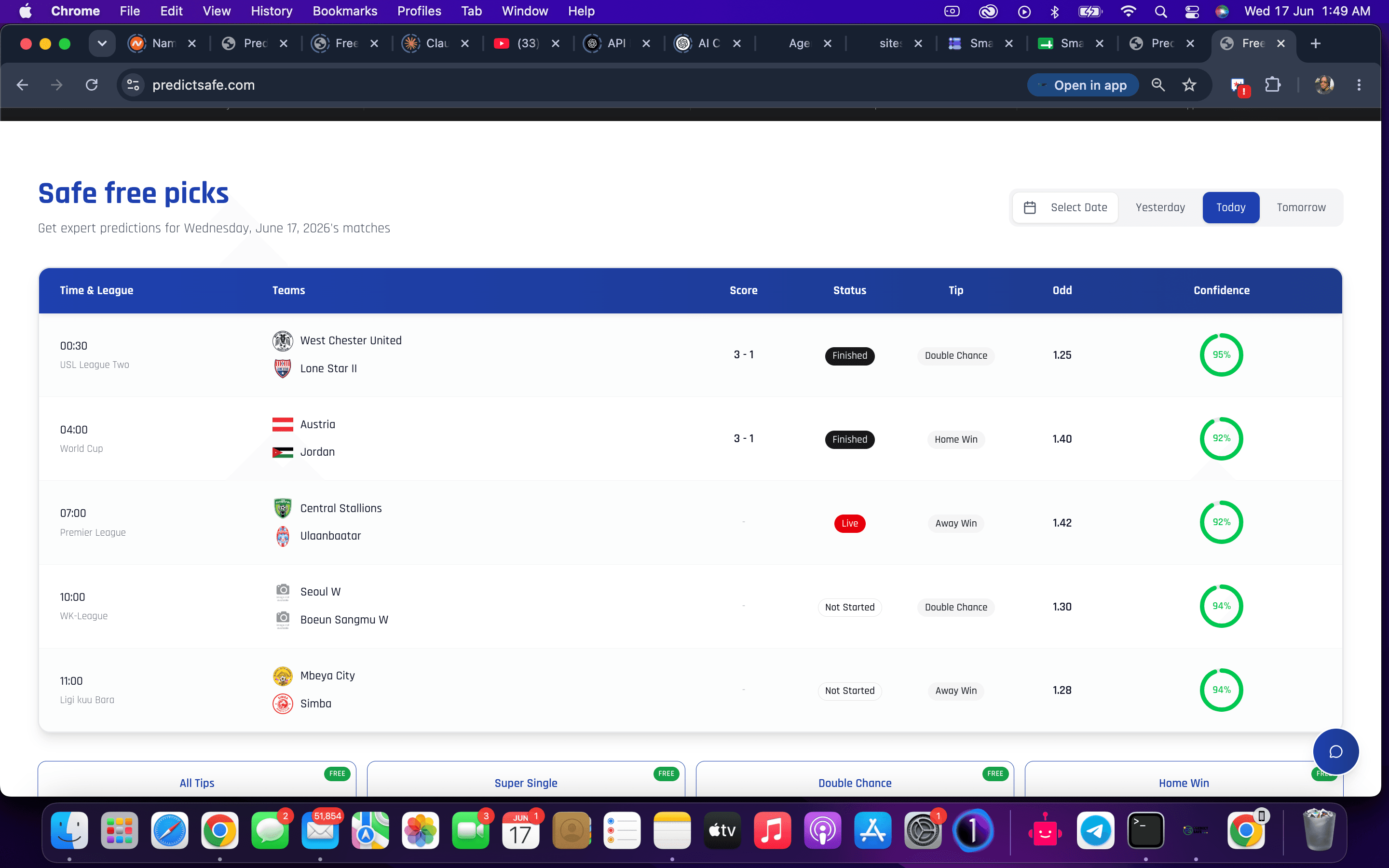Click the Finished status of West Chester match
Screen dimensions: 1389x868
pyautogui.click(x=849, y=355)
